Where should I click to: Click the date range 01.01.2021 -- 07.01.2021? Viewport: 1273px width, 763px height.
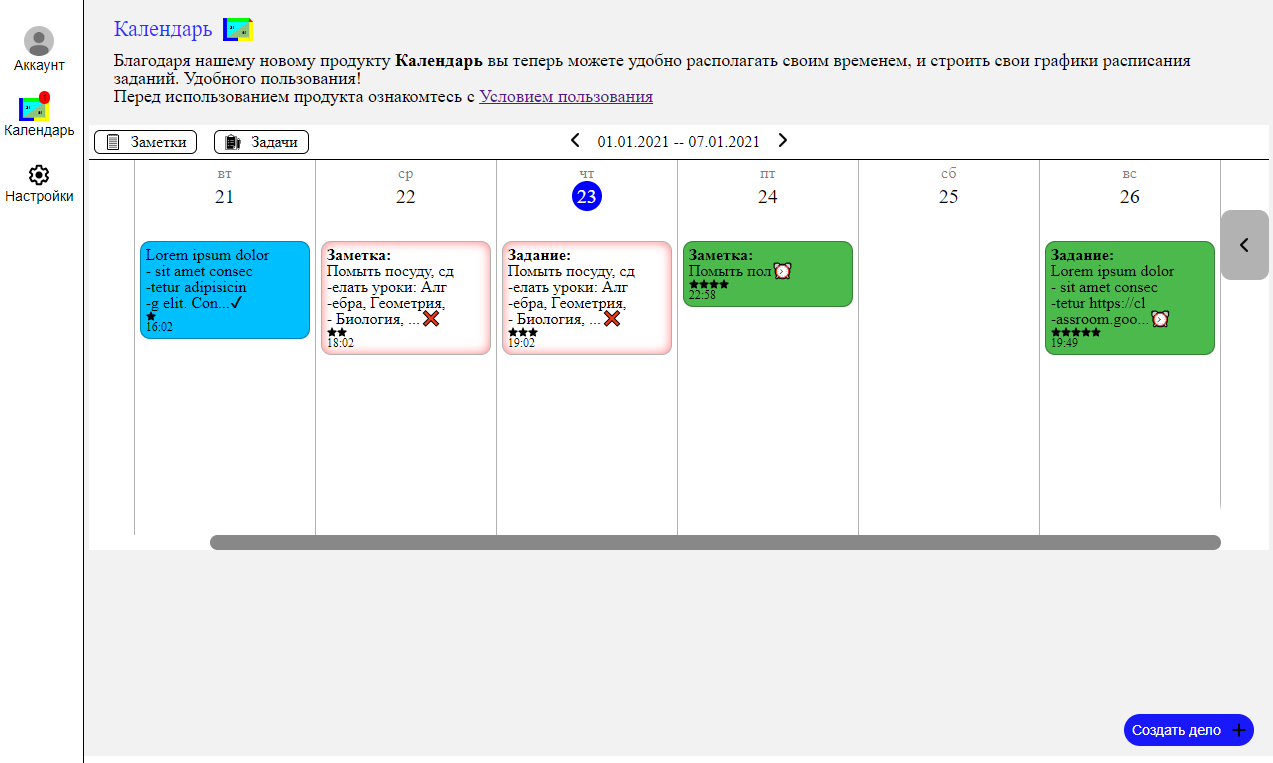[x=679, y=142]
